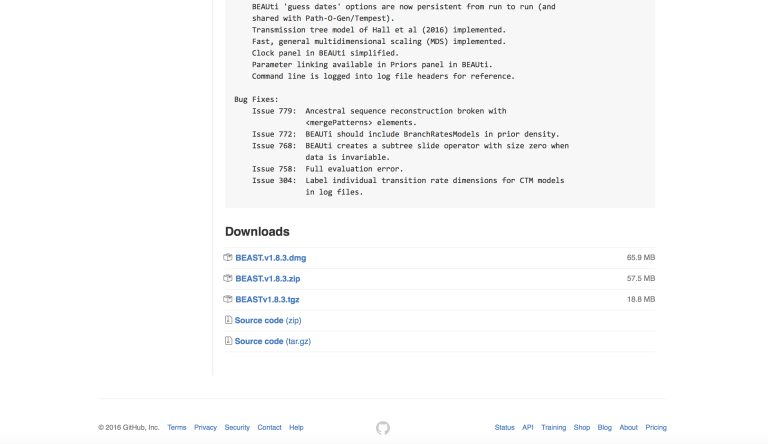768x444 pixels.
Task: Open the Terms footer link
Action: coord(177,427)
